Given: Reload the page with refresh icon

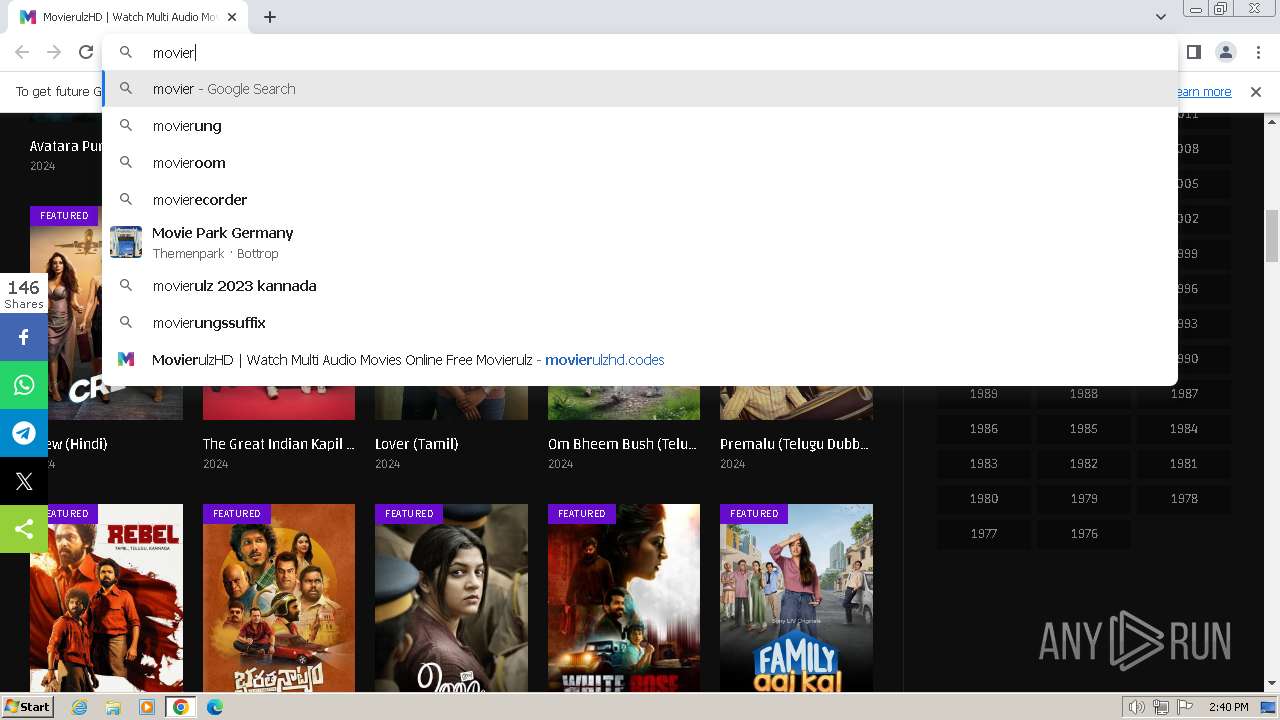Looking at the screenshot, I should (x=86, y=52).
